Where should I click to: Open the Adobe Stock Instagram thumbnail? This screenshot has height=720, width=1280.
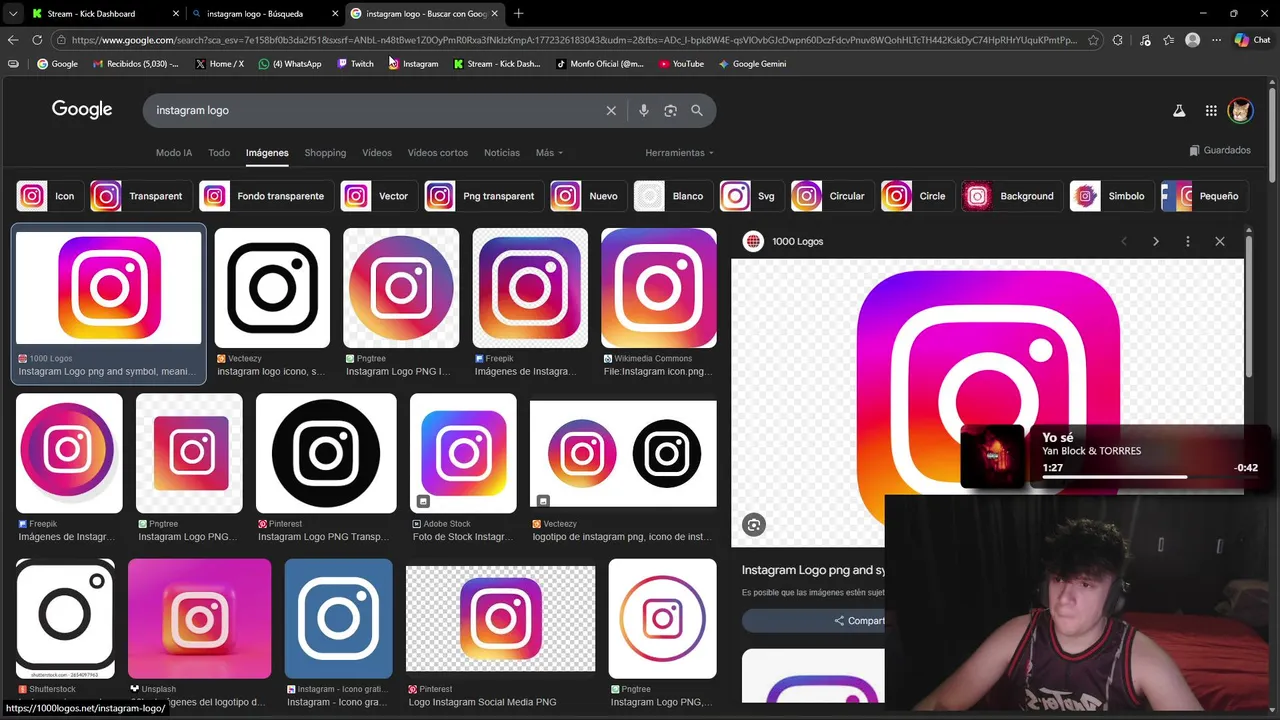463,453
